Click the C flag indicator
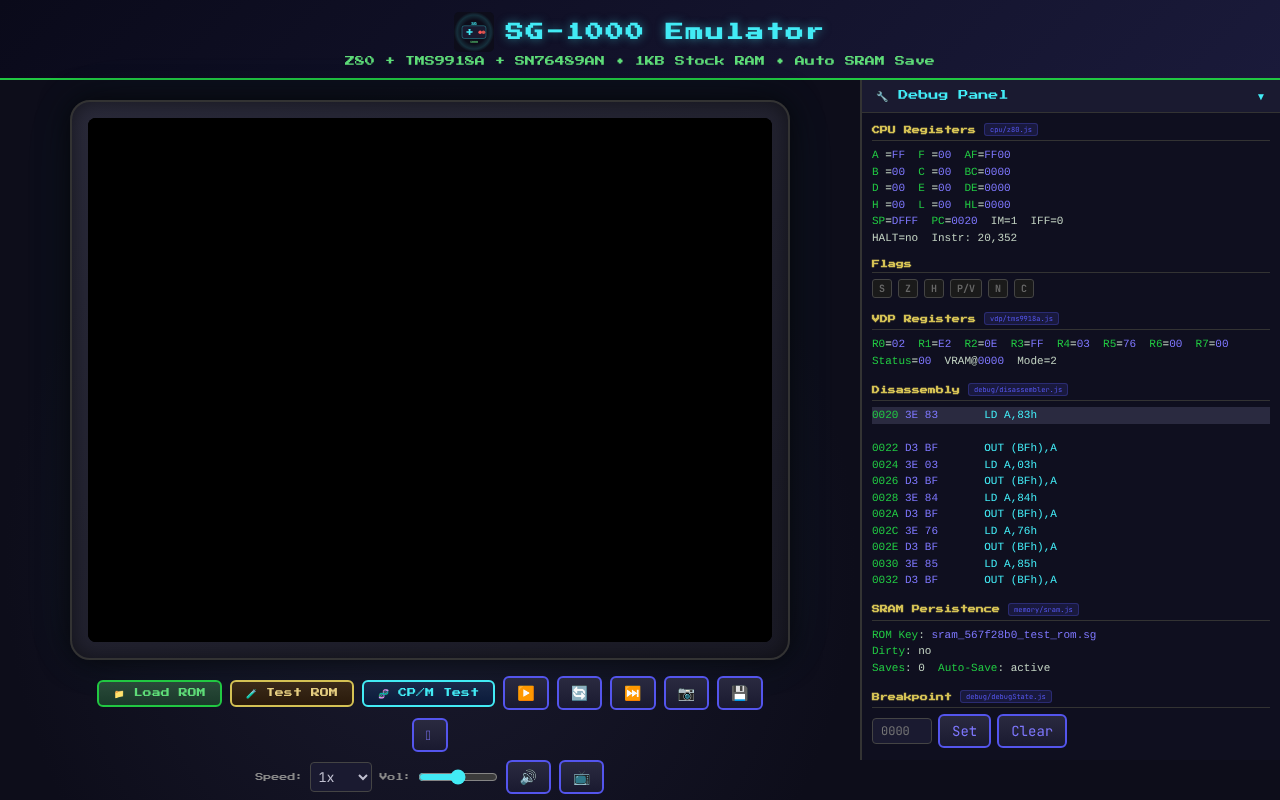The image size is (1280, 800). (x=1024, y=289)
